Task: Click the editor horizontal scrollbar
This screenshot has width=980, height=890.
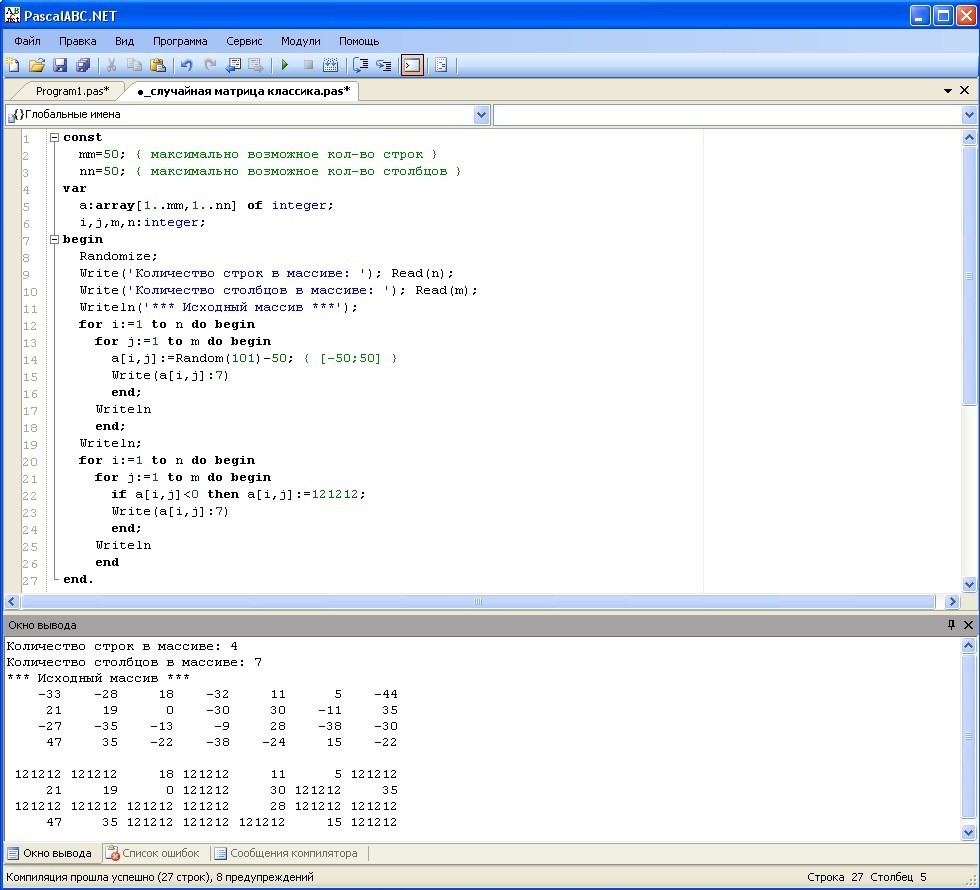Action: tap(478, 602)
